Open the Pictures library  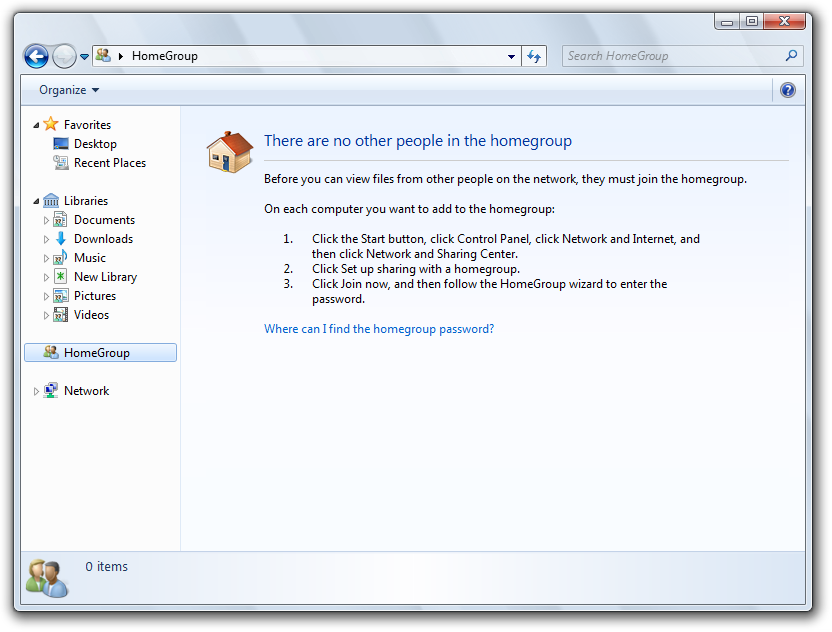95,296
